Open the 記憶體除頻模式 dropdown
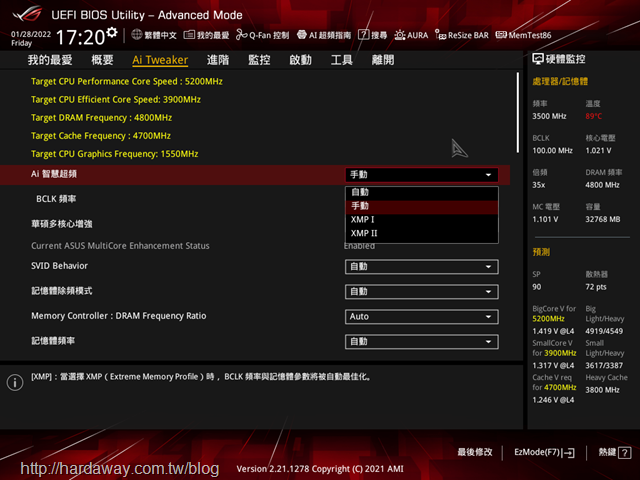 click(422, 292)
